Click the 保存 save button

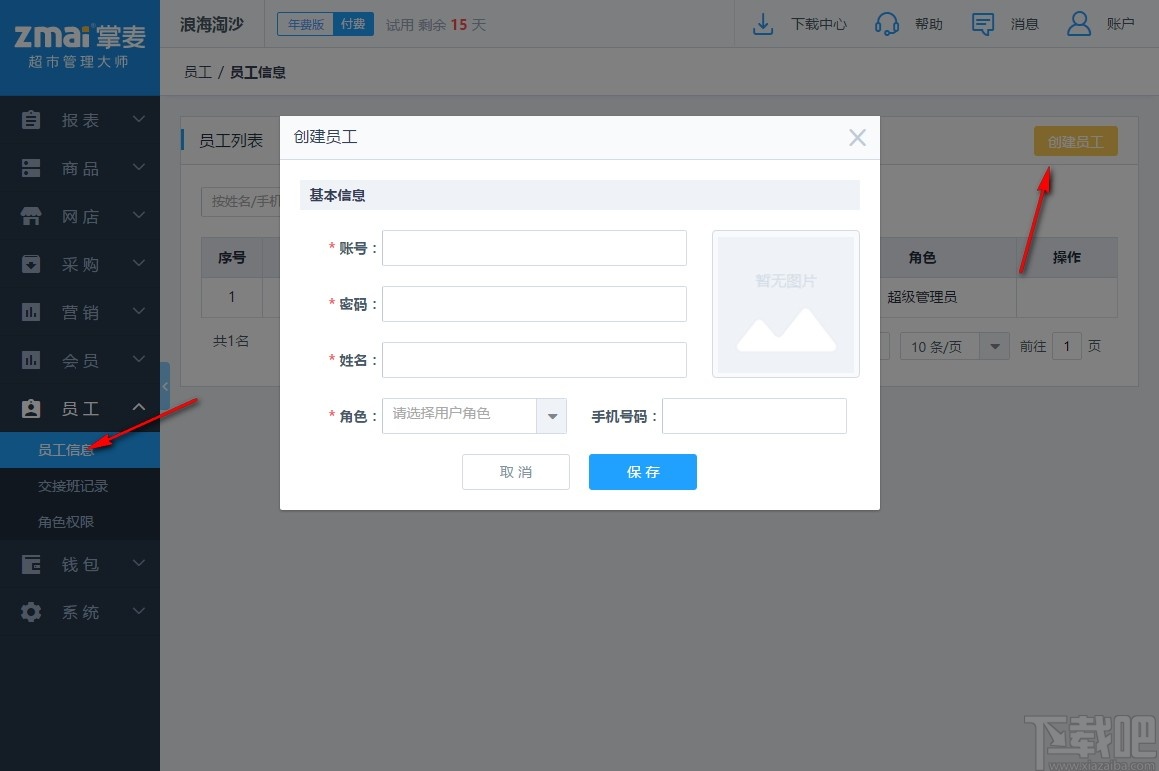click(642, 471)
